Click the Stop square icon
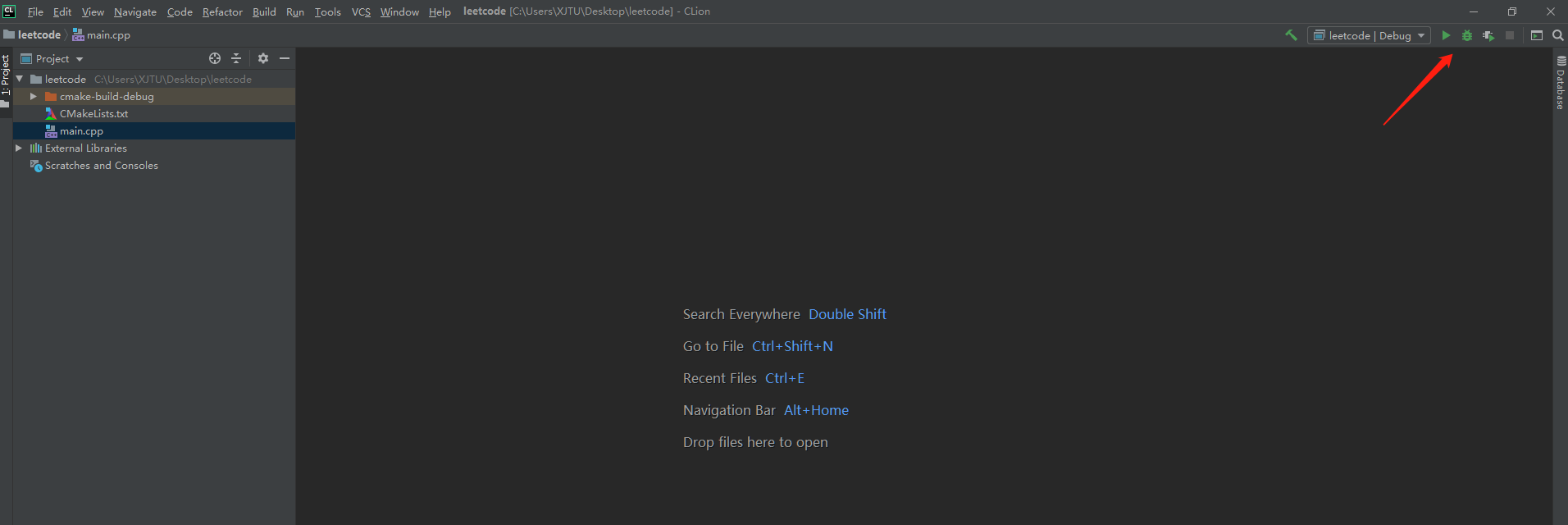Screen dimensions: 1568x525 (x=1510, y=35)
